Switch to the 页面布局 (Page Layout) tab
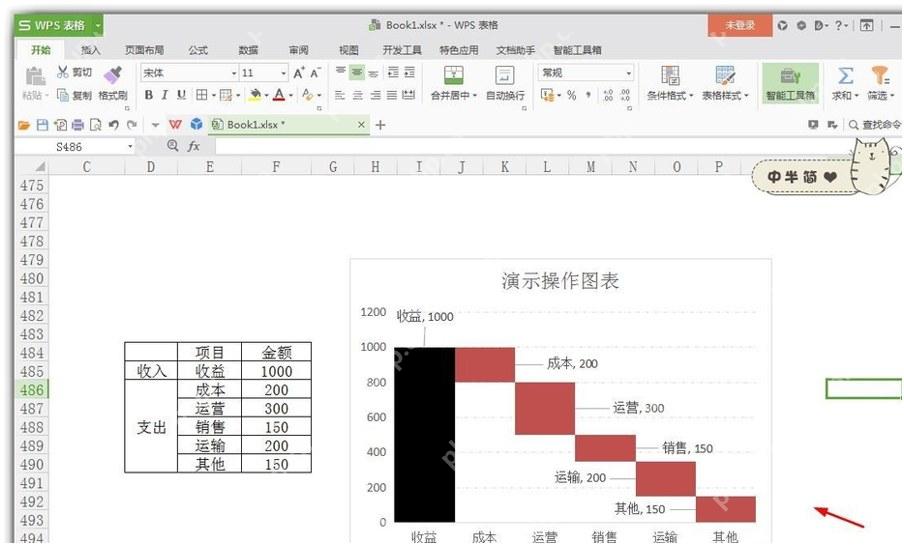 (144, 50)
